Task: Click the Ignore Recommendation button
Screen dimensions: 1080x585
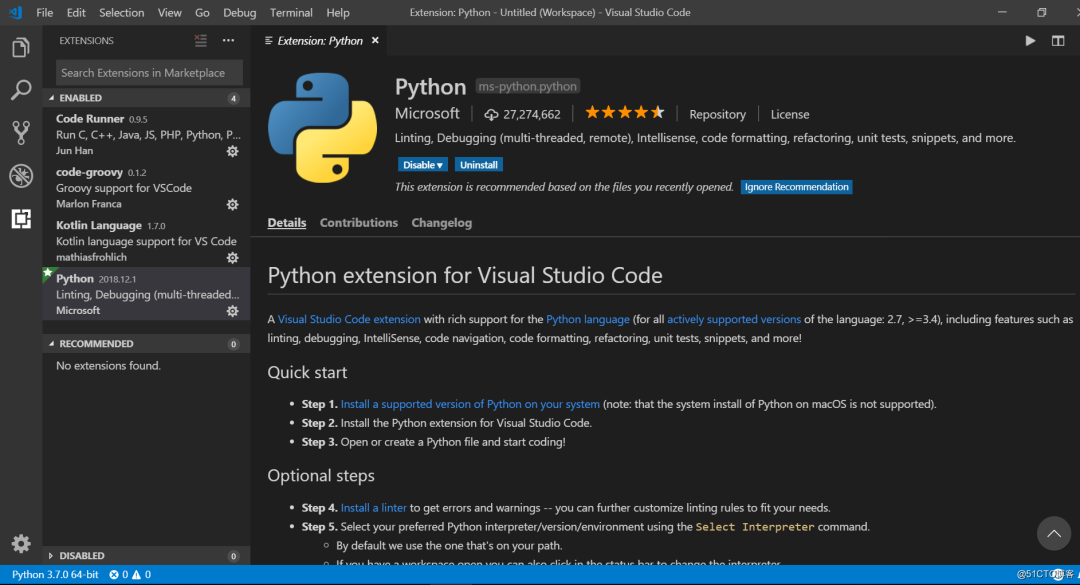Action: (796, 187)
